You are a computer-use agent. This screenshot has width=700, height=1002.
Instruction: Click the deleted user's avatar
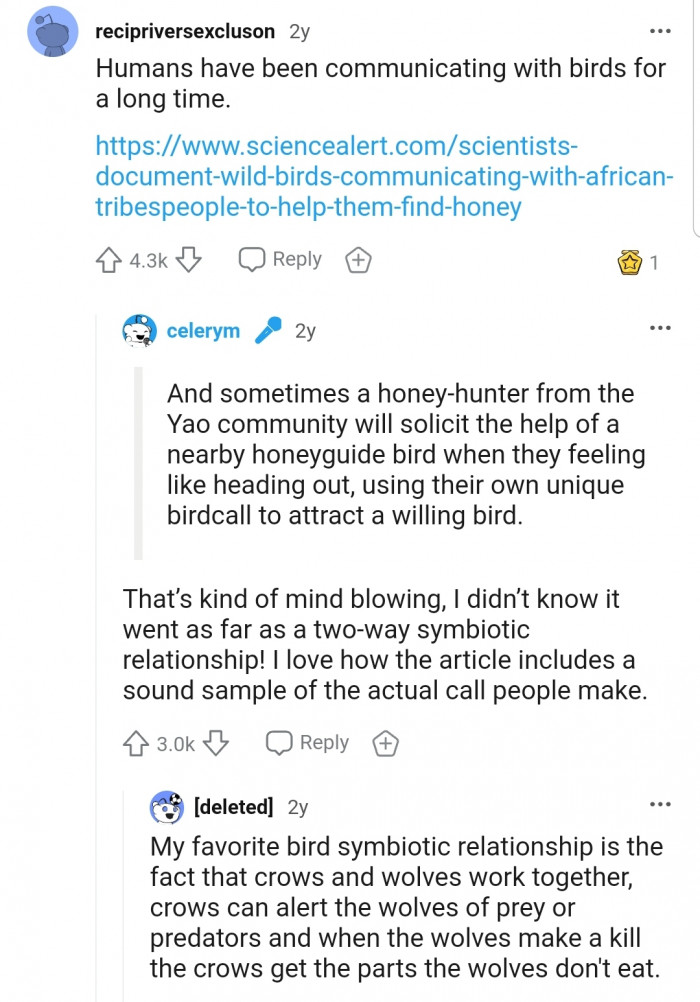[x=168, y=805]
